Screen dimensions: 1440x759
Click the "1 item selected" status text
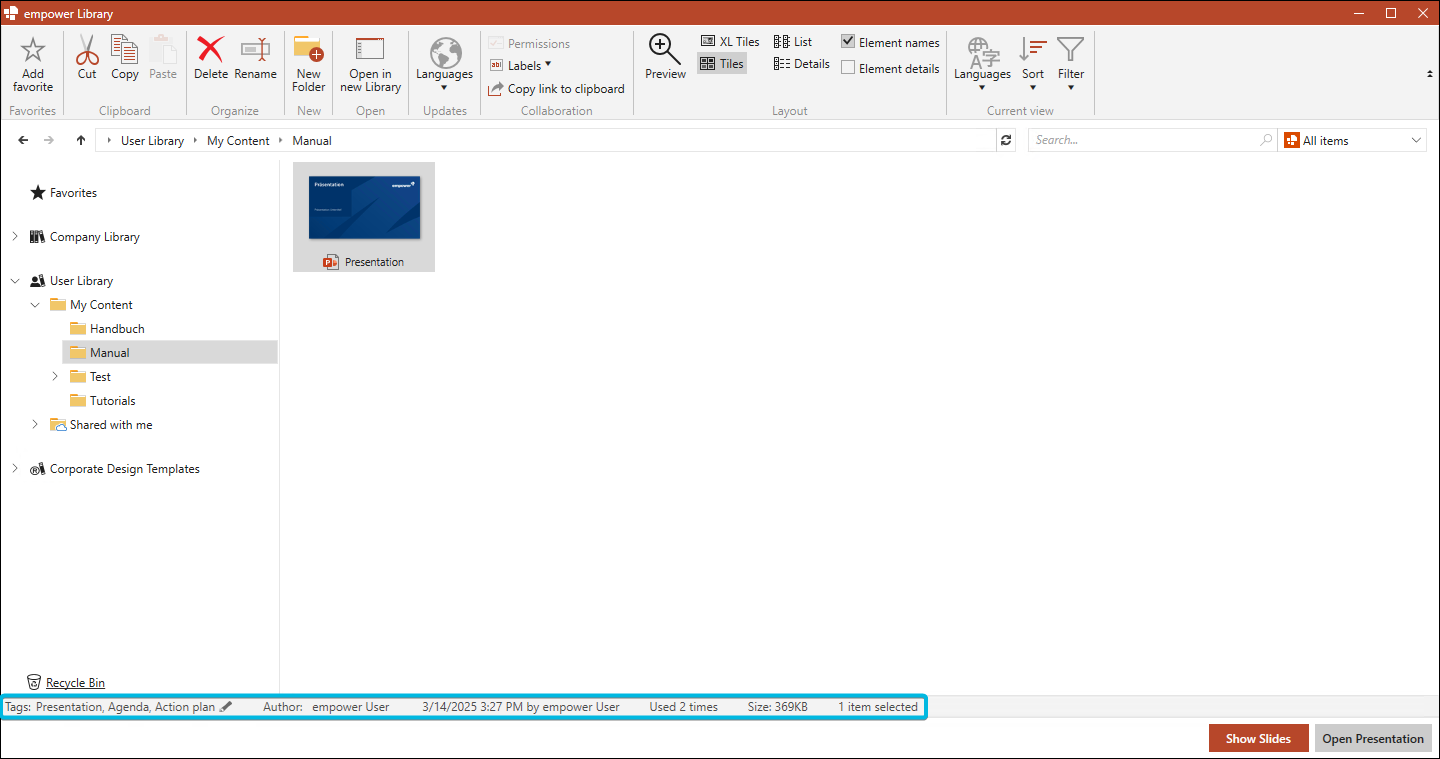pyautogui.click(x=878, y=707)
